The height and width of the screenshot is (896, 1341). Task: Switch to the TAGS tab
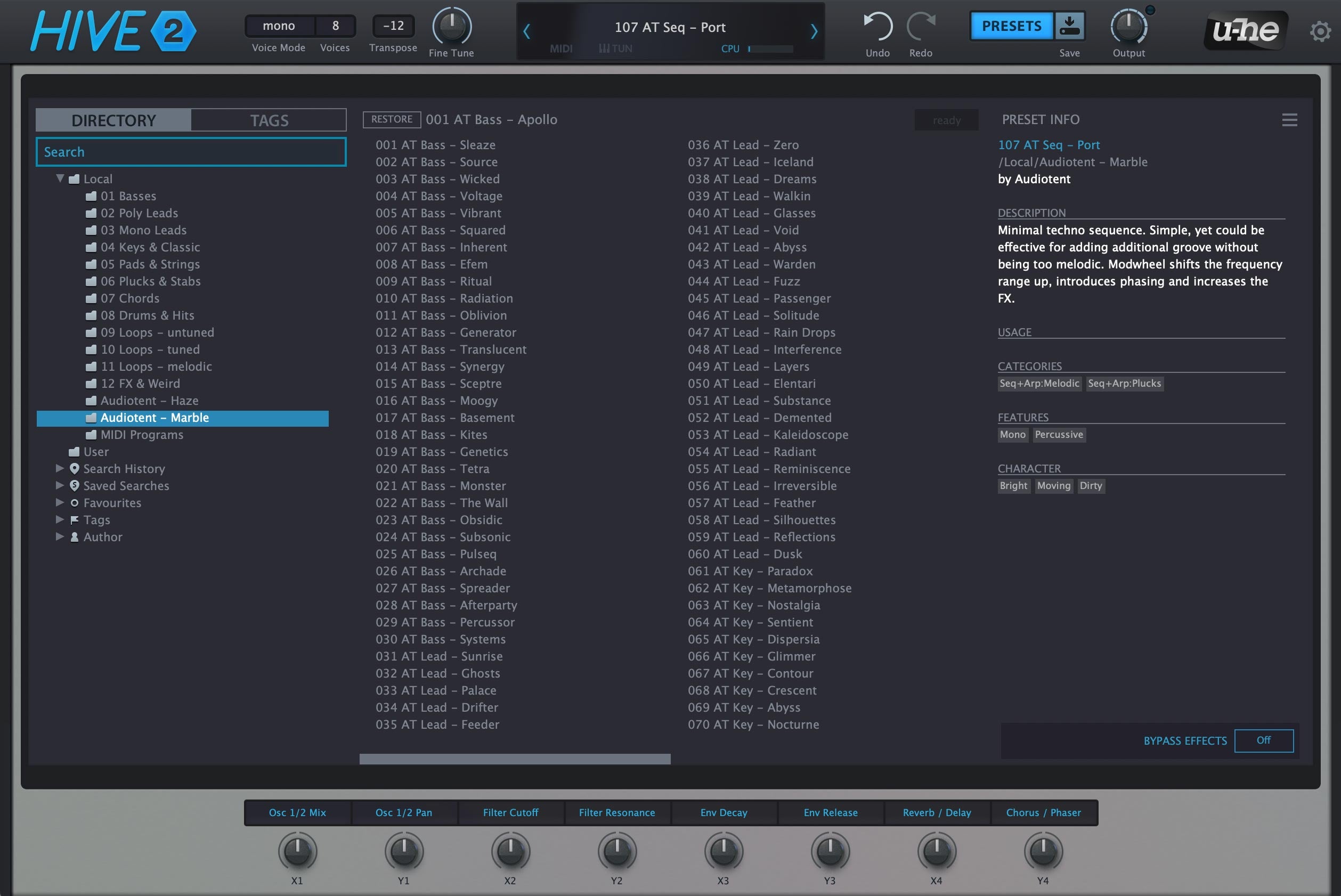click(269, 120)
